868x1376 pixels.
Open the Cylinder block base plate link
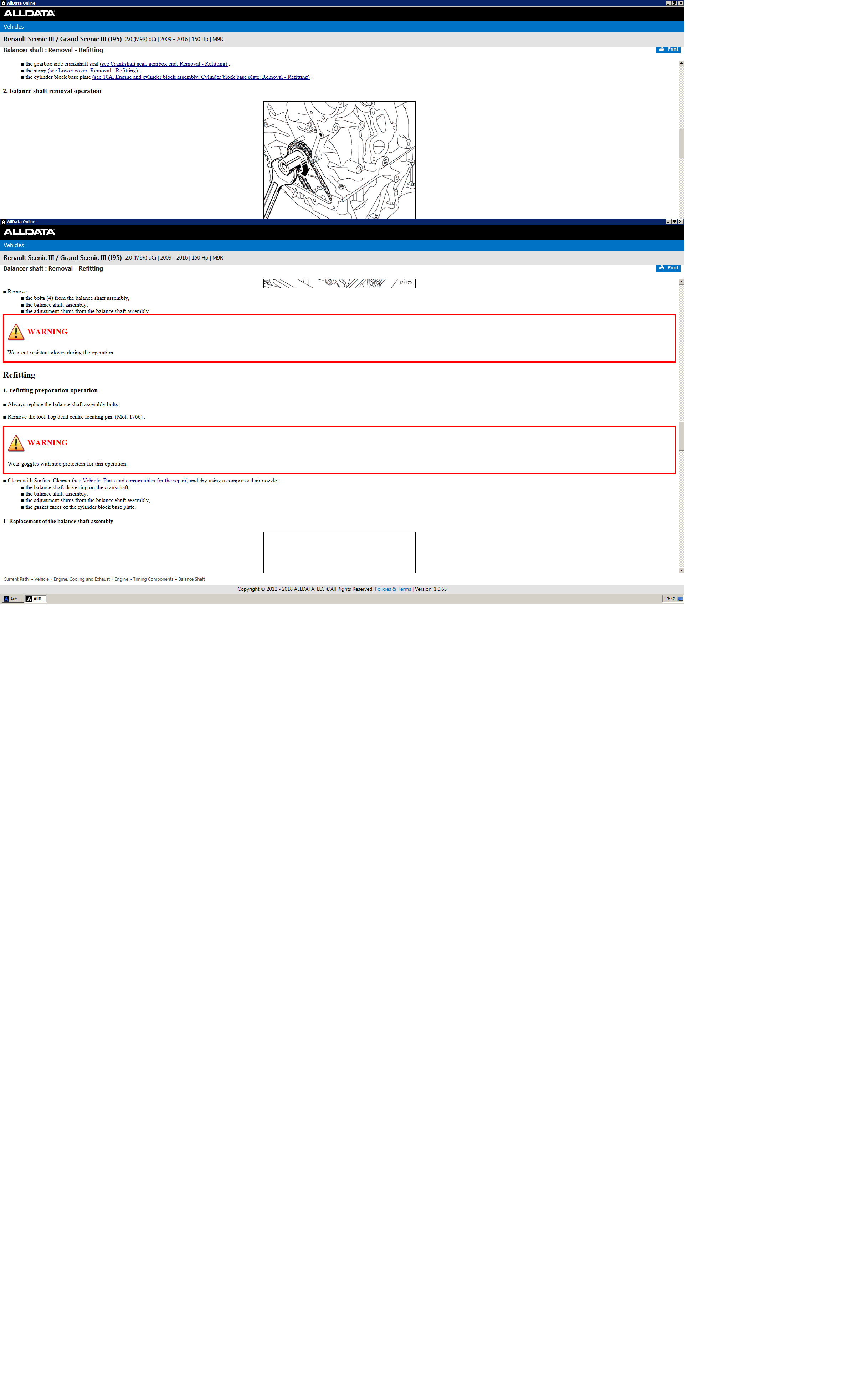click(201, 77)
